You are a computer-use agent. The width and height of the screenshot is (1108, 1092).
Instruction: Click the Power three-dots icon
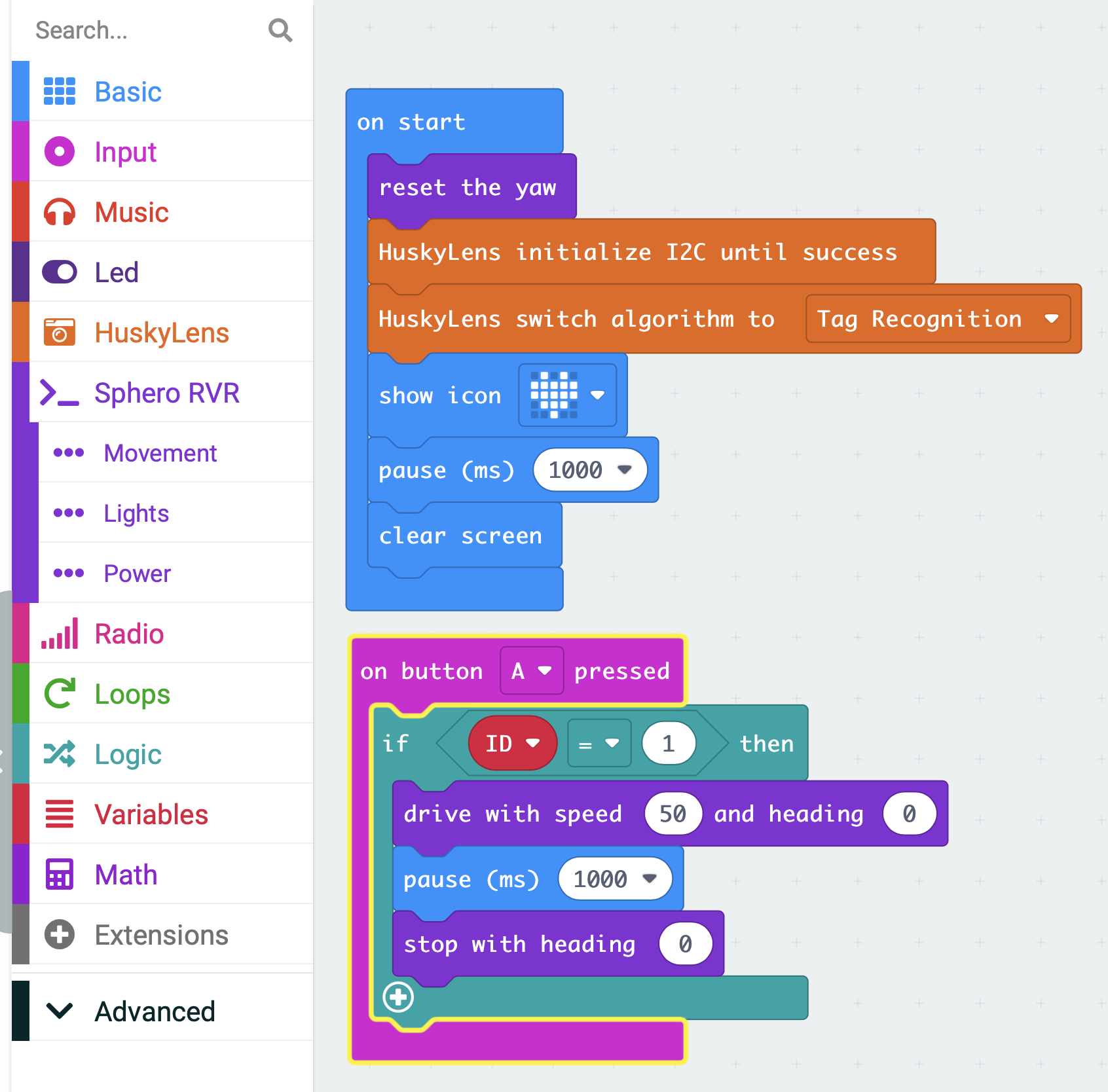point(69,573)
